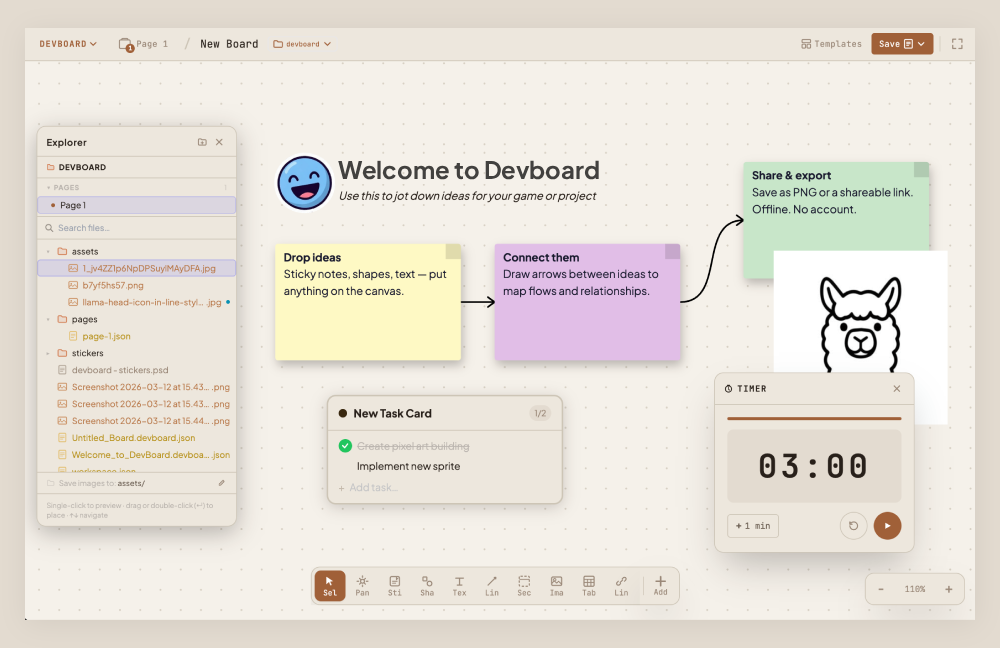Click the new-folder icon in Explorer header

[x=202, y=142]
